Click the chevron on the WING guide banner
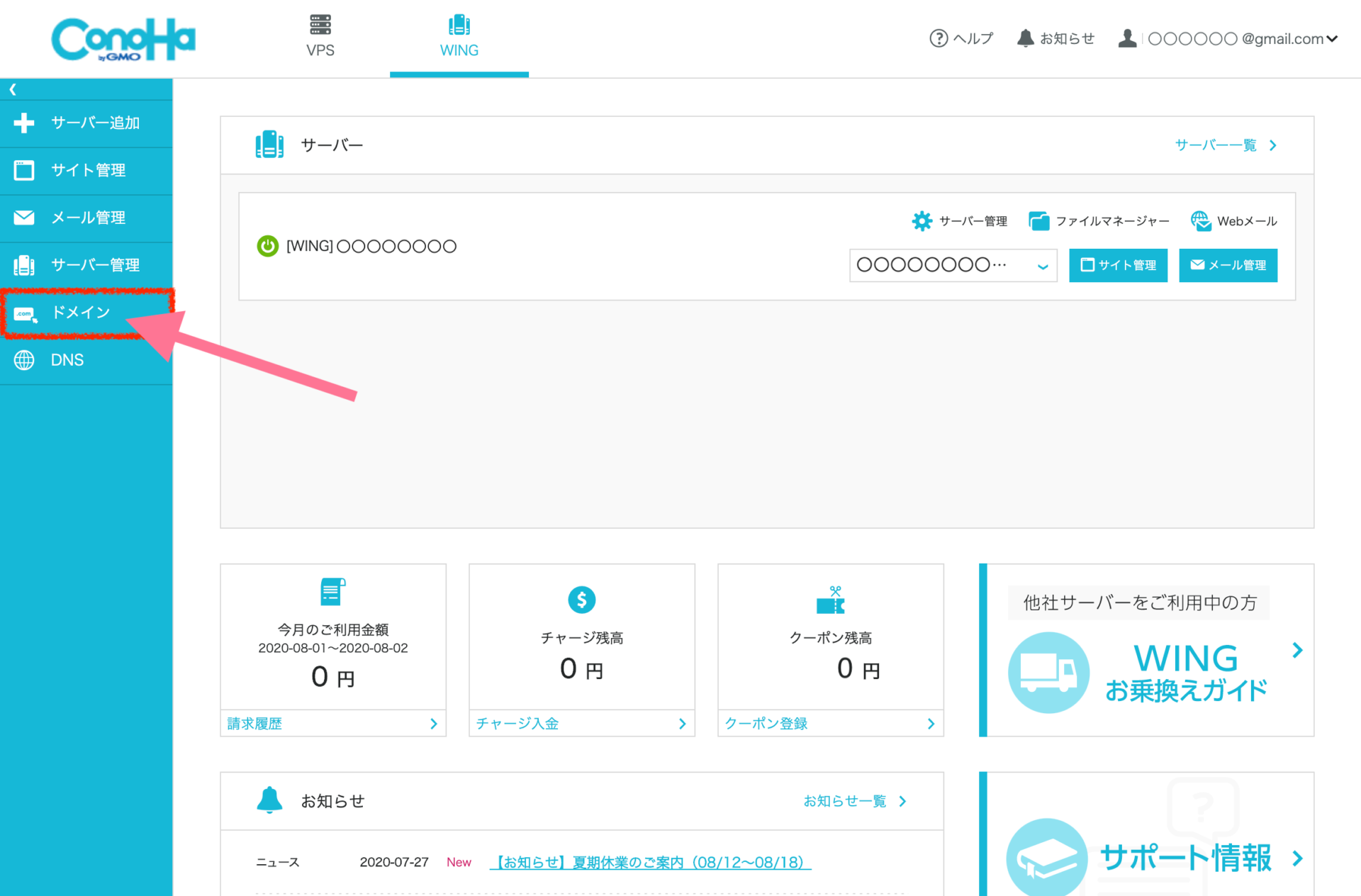The height and width of the screenshot is (896, 1361). click(x=1297, y=650)
